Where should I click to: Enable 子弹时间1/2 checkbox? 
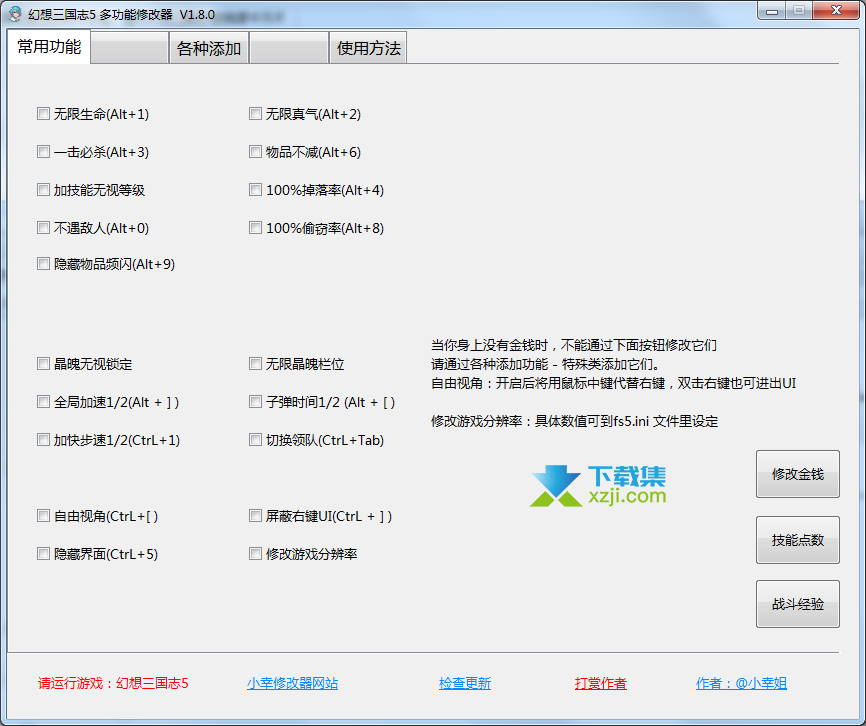point(255,402)
